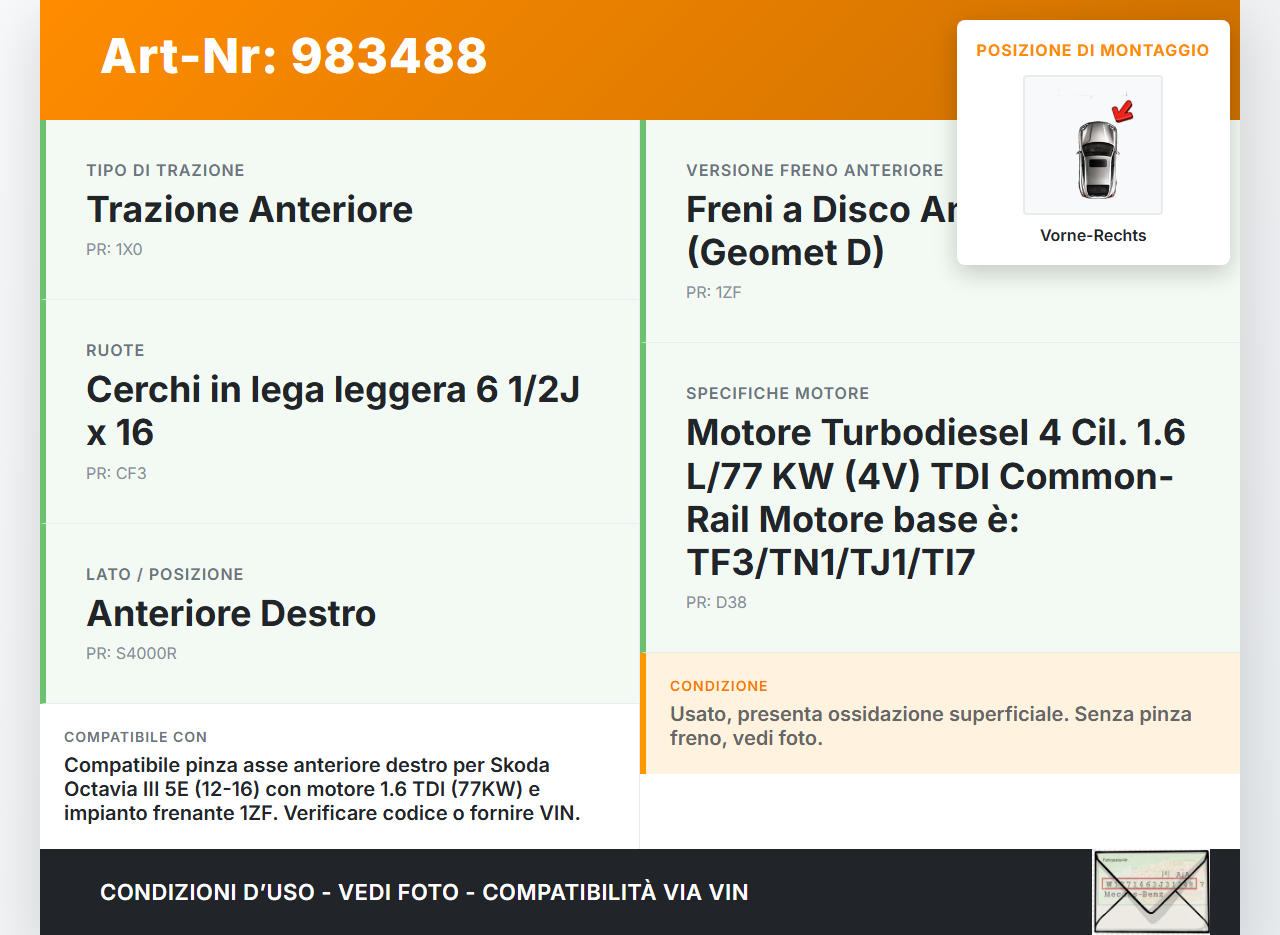Click the LATO / POSIZIONE label
This screenshot has width=1280, height=935.
point(165,575)
